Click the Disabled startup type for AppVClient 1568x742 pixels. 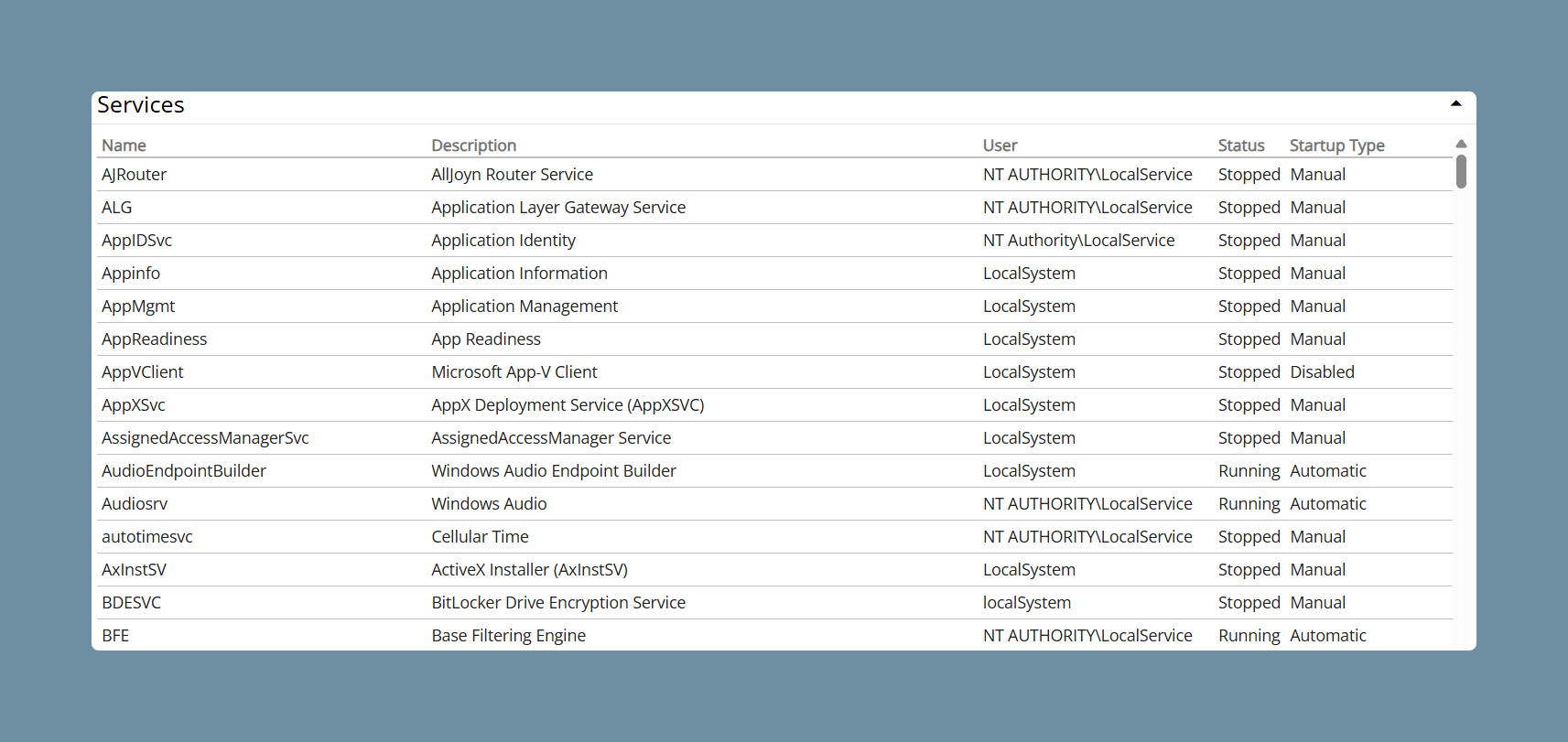tap(1322, 372)
